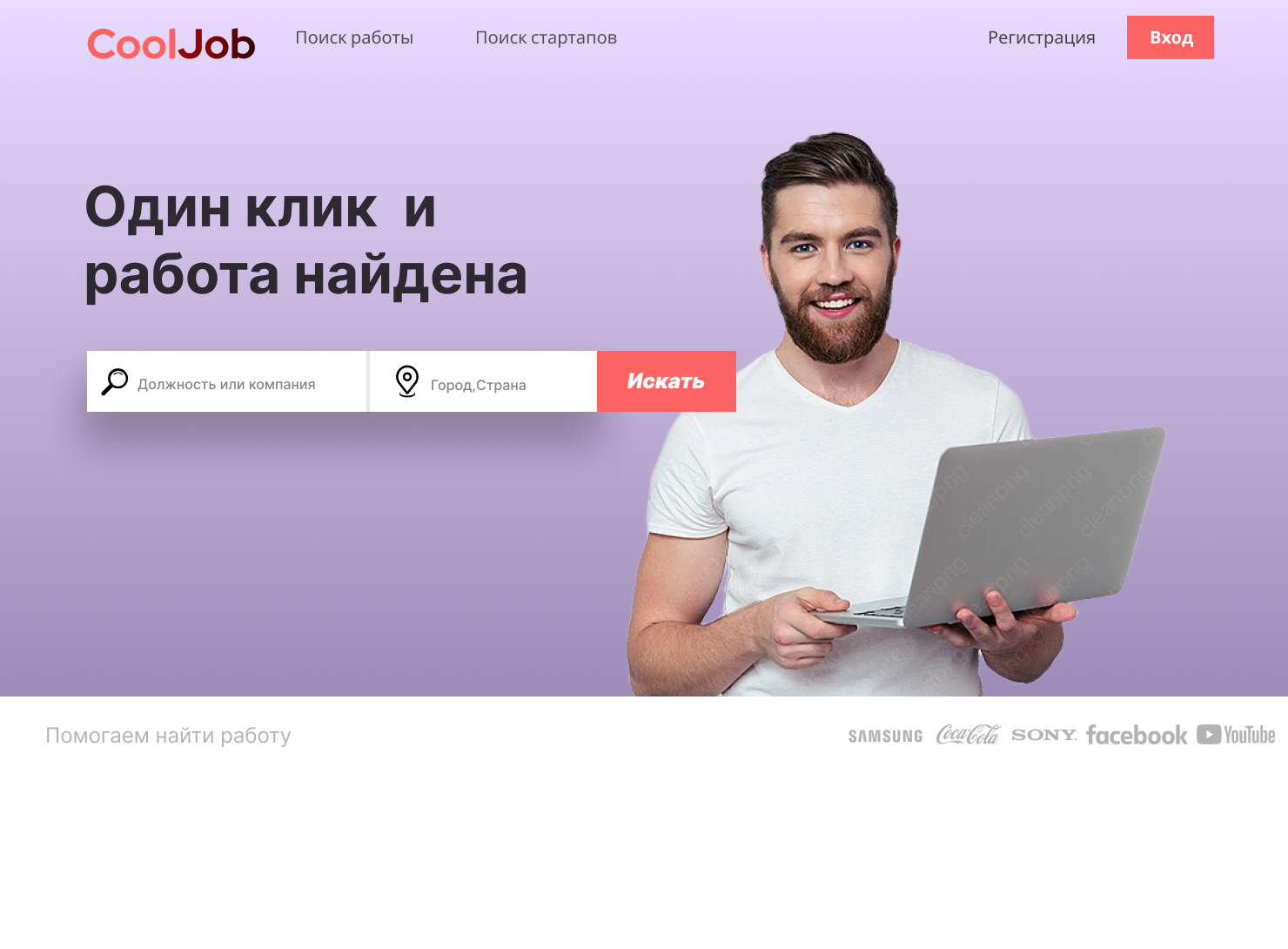The height and width of the screenshot is (949, 1288).
Task: Focus the Город, Страна input field
Action: [484, 381]
